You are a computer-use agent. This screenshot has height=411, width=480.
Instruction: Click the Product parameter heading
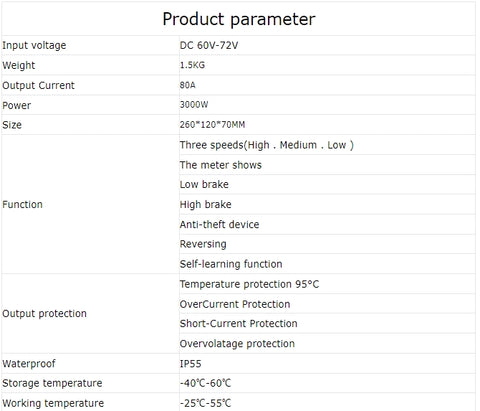(239, 19)
